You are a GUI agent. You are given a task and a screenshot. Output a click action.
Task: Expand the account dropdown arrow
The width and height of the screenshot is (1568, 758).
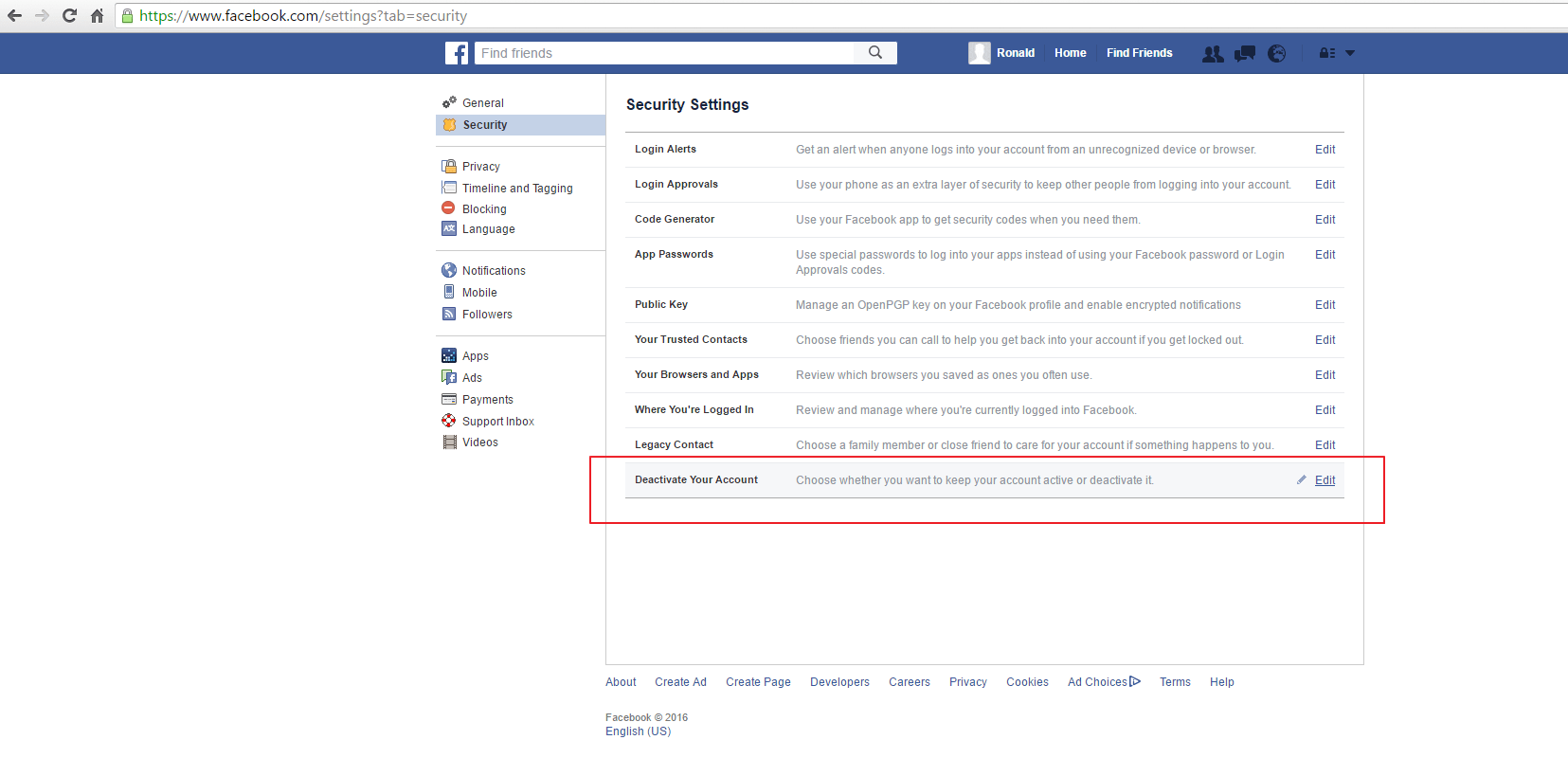click(1350, 54)
